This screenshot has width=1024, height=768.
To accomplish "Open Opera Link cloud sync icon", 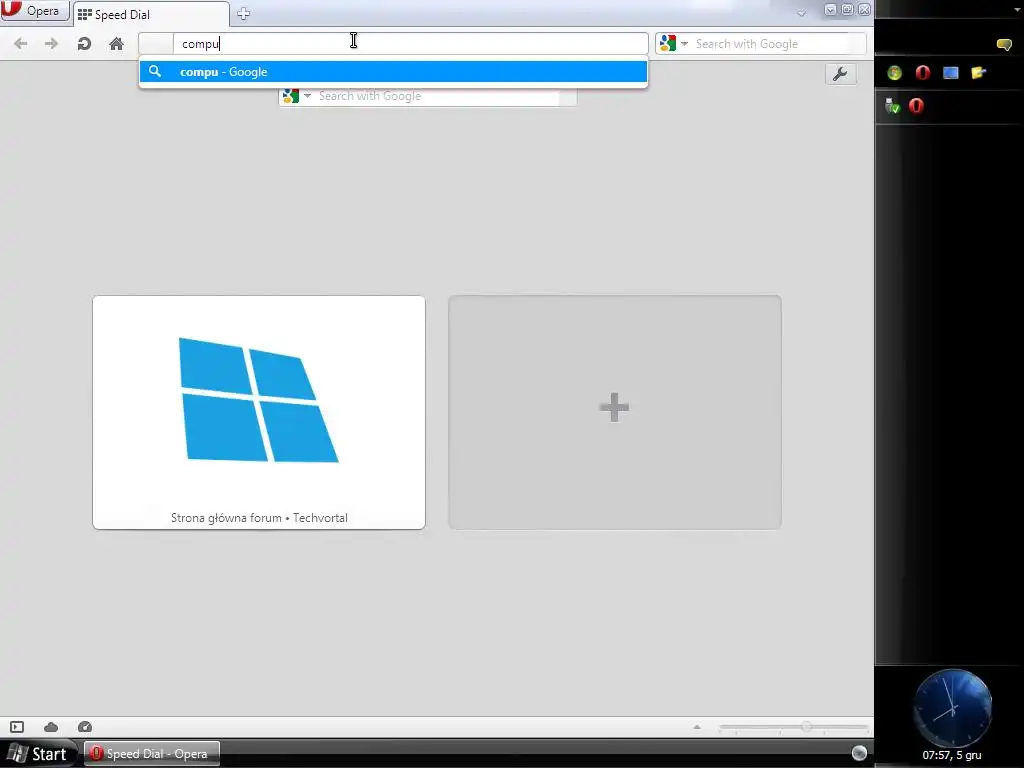I will click(51, 727).
